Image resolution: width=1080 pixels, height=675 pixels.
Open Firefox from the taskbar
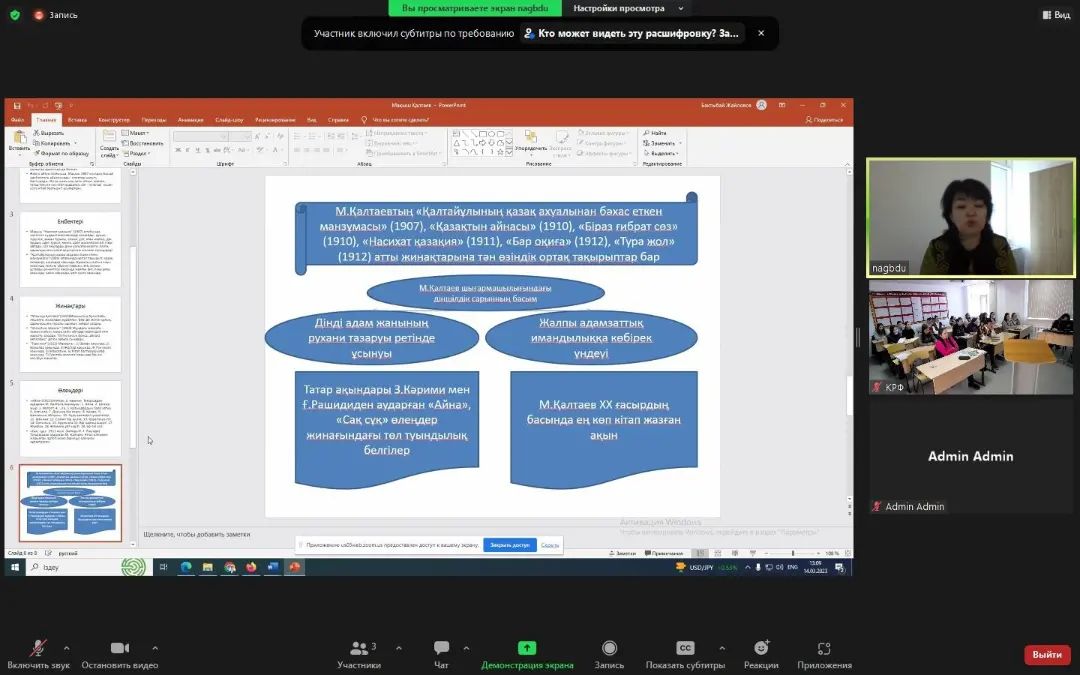[x=251, y=568]
